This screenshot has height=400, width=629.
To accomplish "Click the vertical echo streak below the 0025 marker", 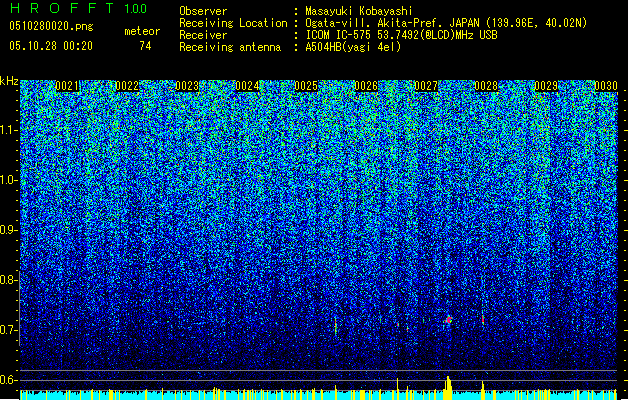I will pyautogui.click(x=335, y=325).
